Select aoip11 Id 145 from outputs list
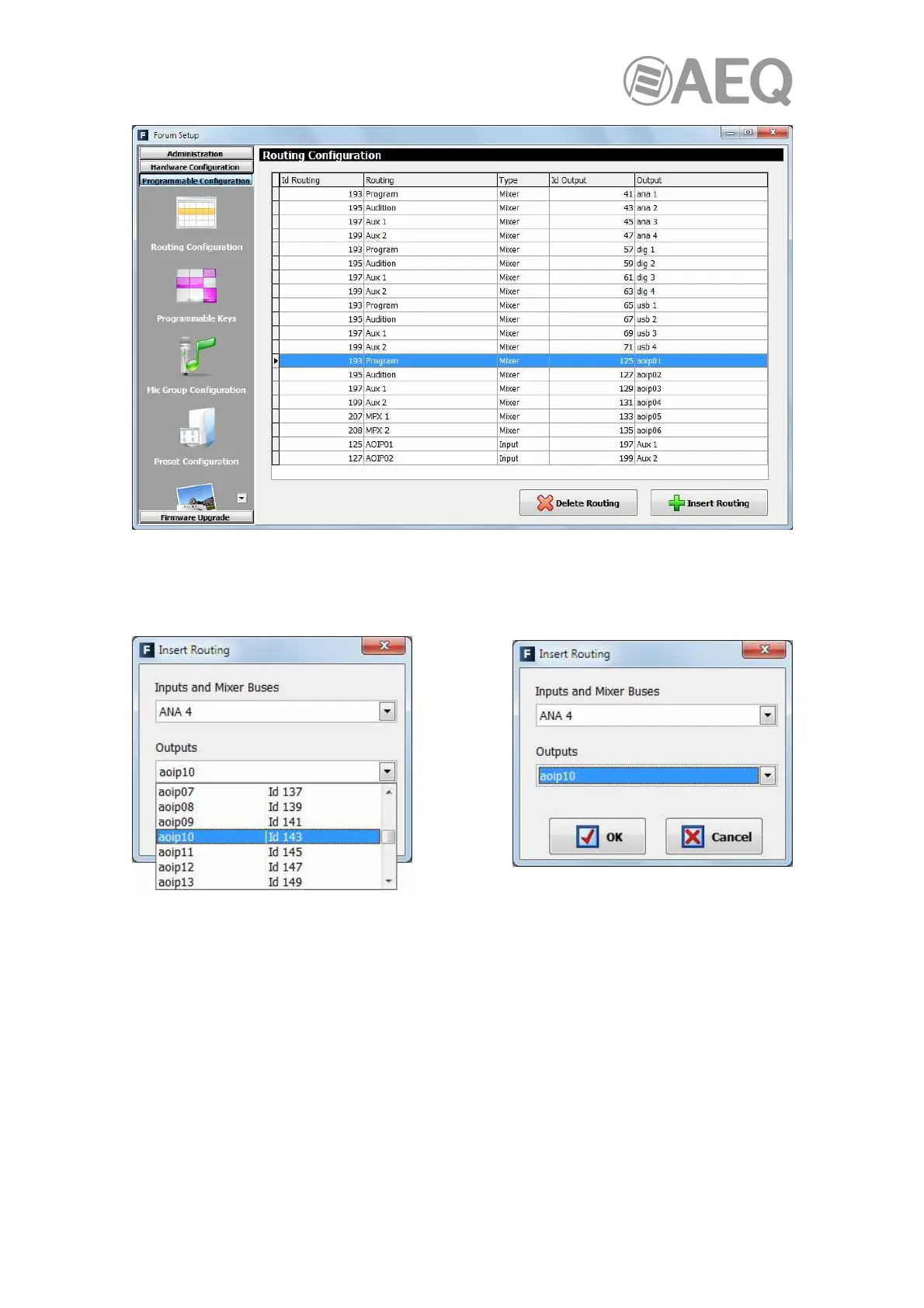The height and width of the screenshot is (1308, 924). click(x=269, y=852)
